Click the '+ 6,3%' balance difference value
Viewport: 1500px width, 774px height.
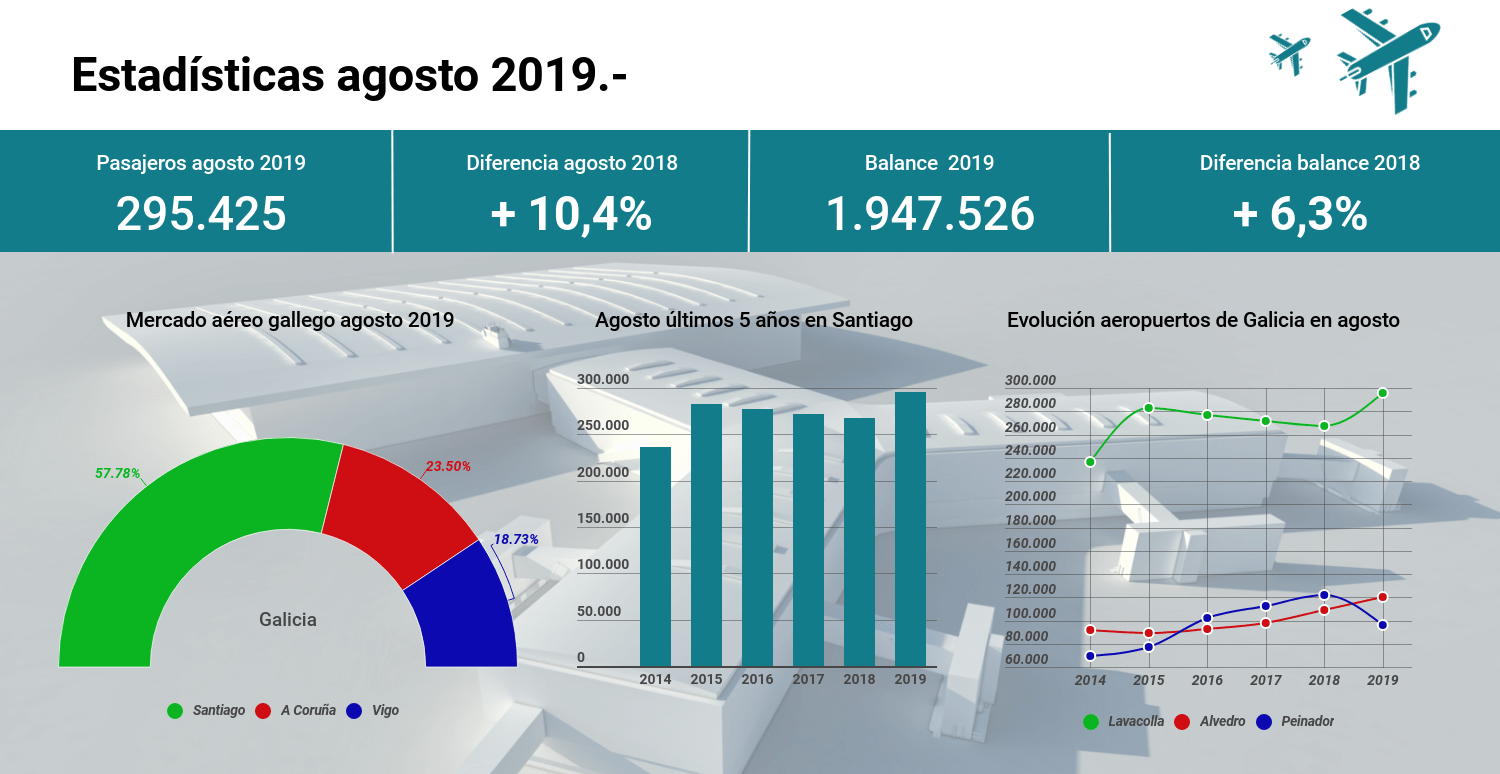pos(1300,213)
